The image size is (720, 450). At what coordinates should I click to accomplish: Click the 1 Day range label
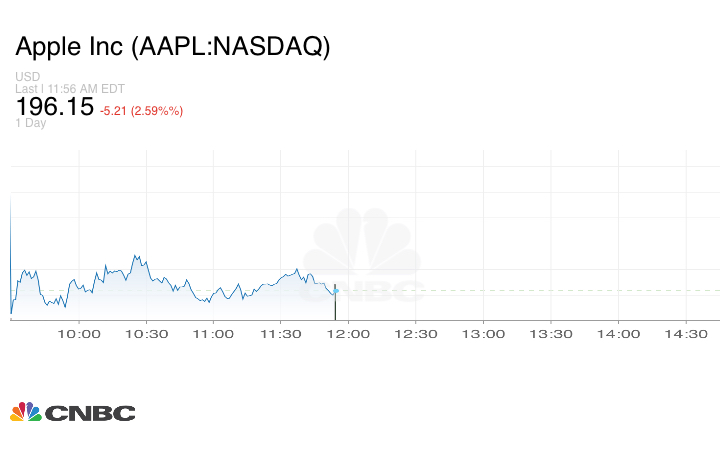tap(30, 123)
